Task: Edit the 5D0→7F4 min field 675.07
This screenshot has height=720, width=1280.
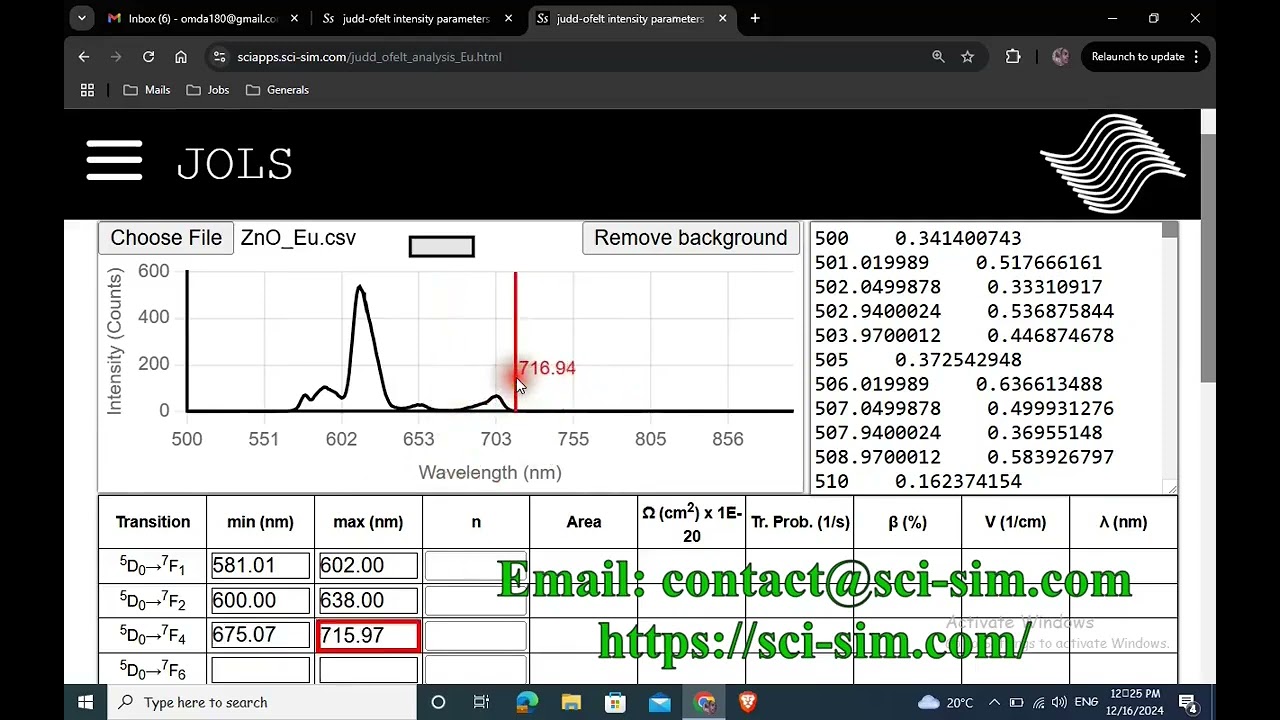Action: click(260, 636)
